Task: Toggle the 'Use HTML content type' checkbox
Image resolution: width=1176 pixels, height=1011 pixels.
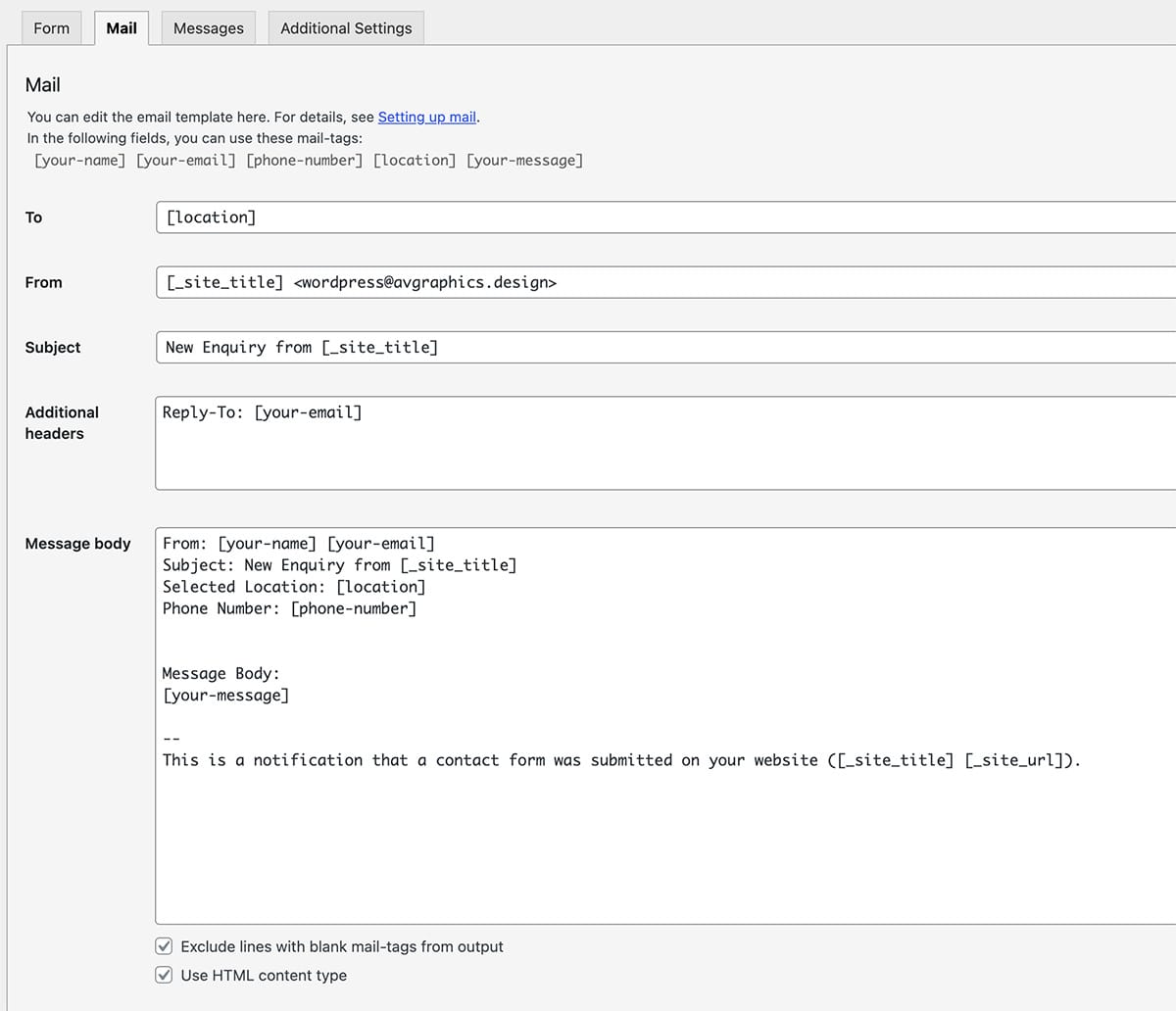Action: coord(165,975)
